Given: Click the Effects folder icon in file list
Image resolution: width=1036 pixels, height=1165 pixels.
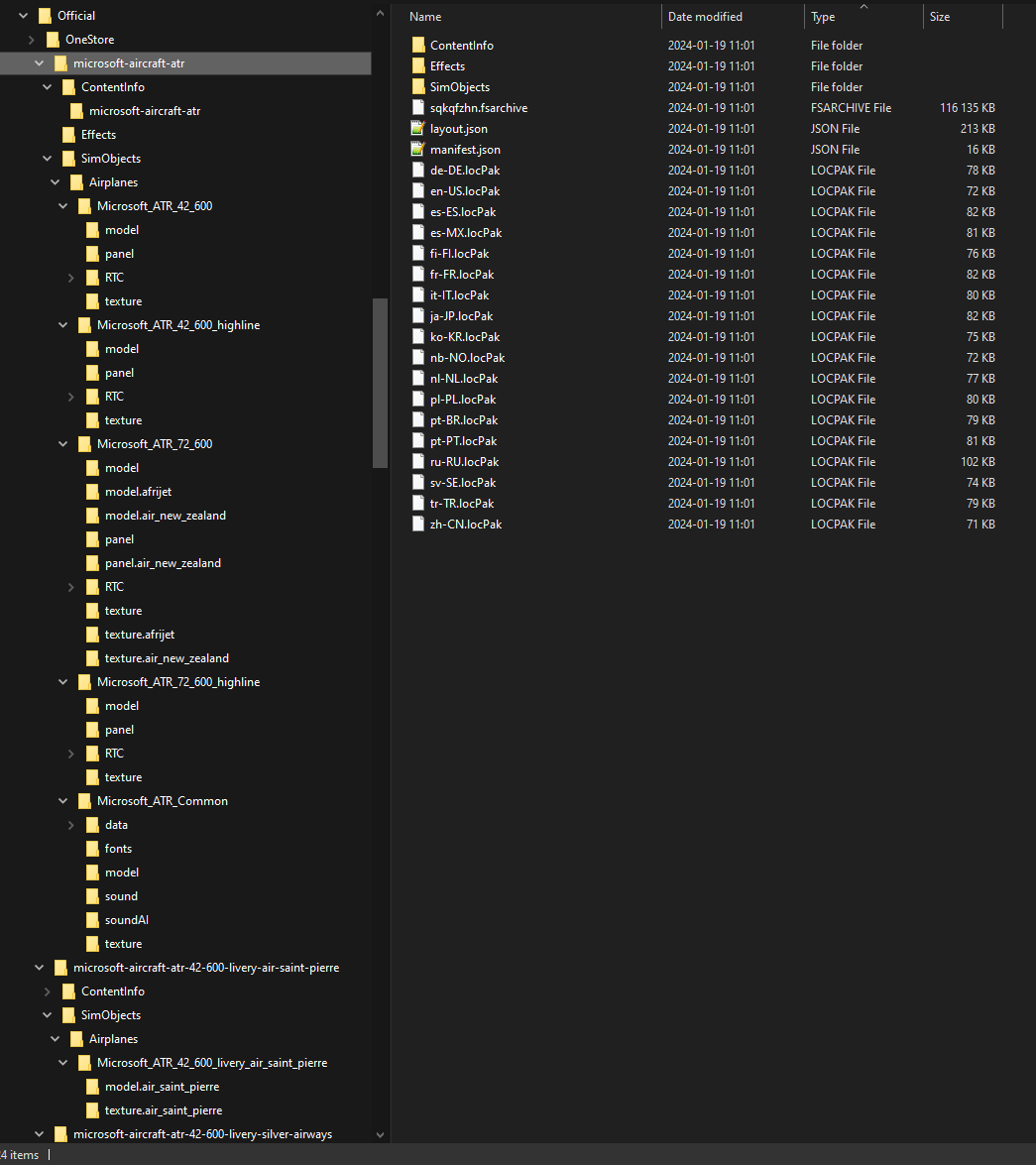Looking at the screenshot, I should click(418, 66).
